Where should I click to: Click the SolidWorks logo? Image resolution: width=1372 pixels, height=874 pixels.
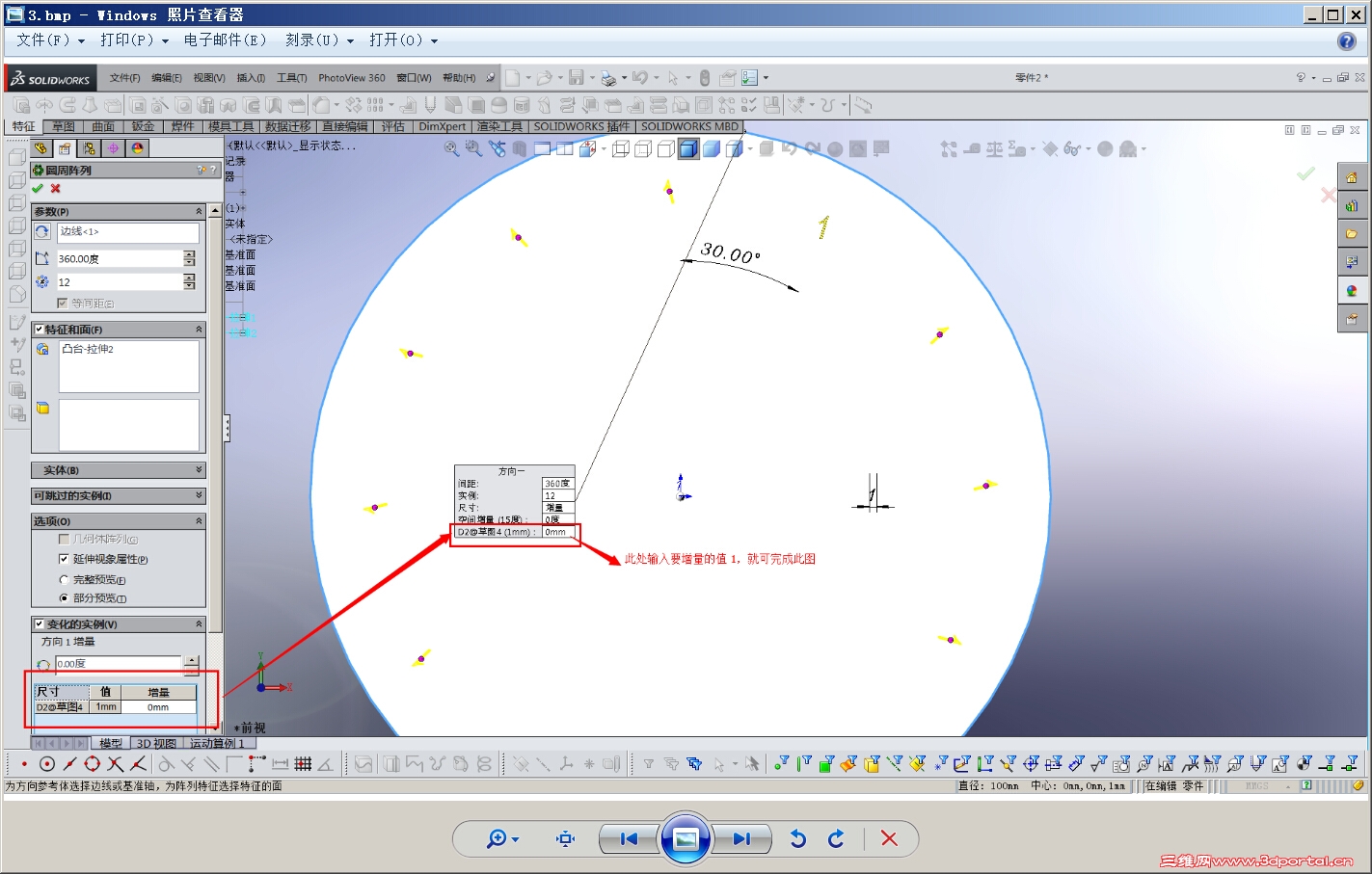(50, 79)
